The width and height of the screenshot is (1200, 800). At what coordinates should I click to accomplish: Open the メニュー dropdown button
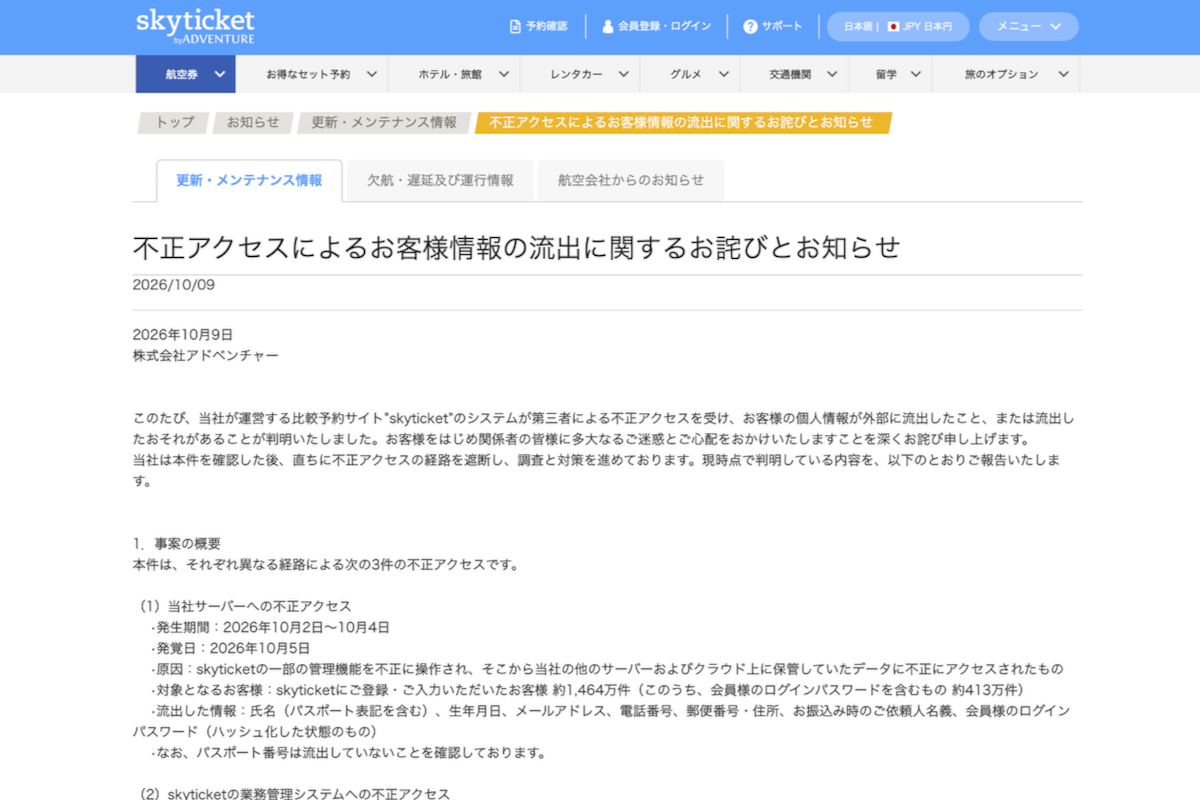point(1028,27)
